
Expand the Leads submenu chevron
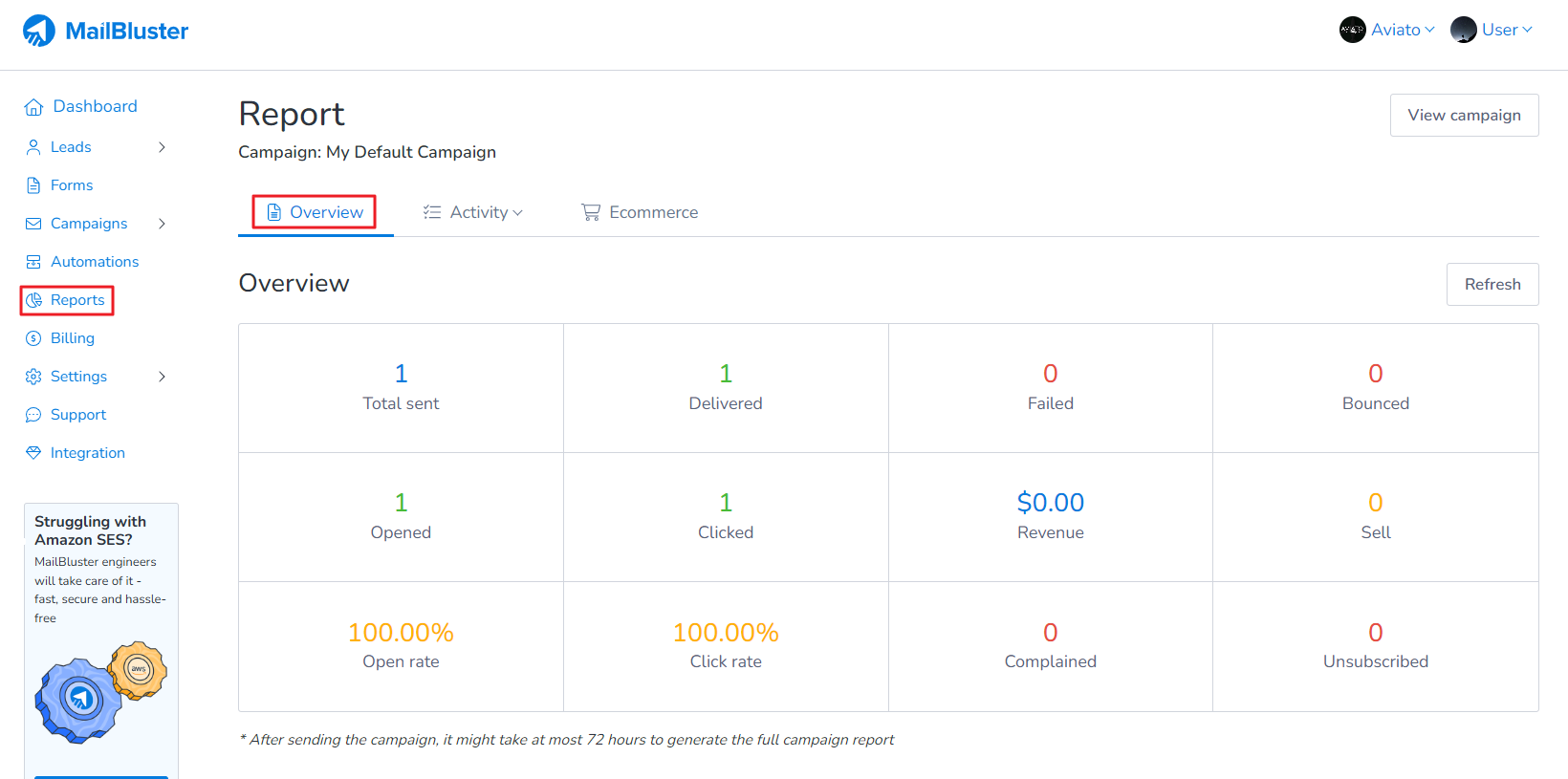162,147
